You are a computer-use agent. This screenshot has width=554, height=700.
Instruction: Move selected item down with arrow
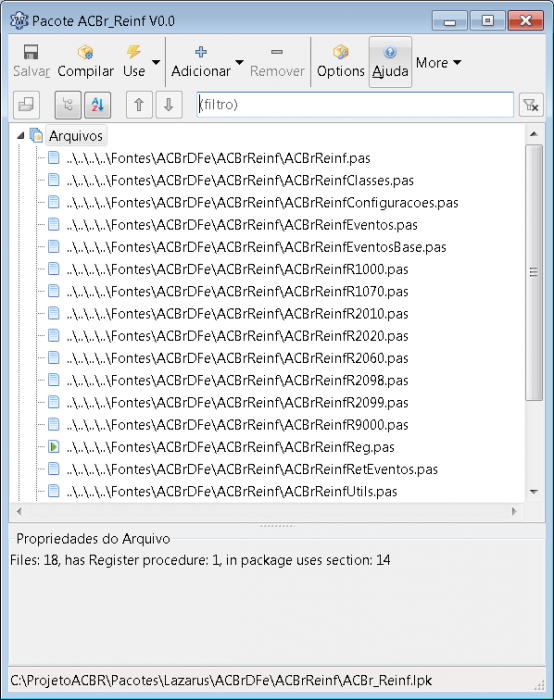click(x=168, y=105)
